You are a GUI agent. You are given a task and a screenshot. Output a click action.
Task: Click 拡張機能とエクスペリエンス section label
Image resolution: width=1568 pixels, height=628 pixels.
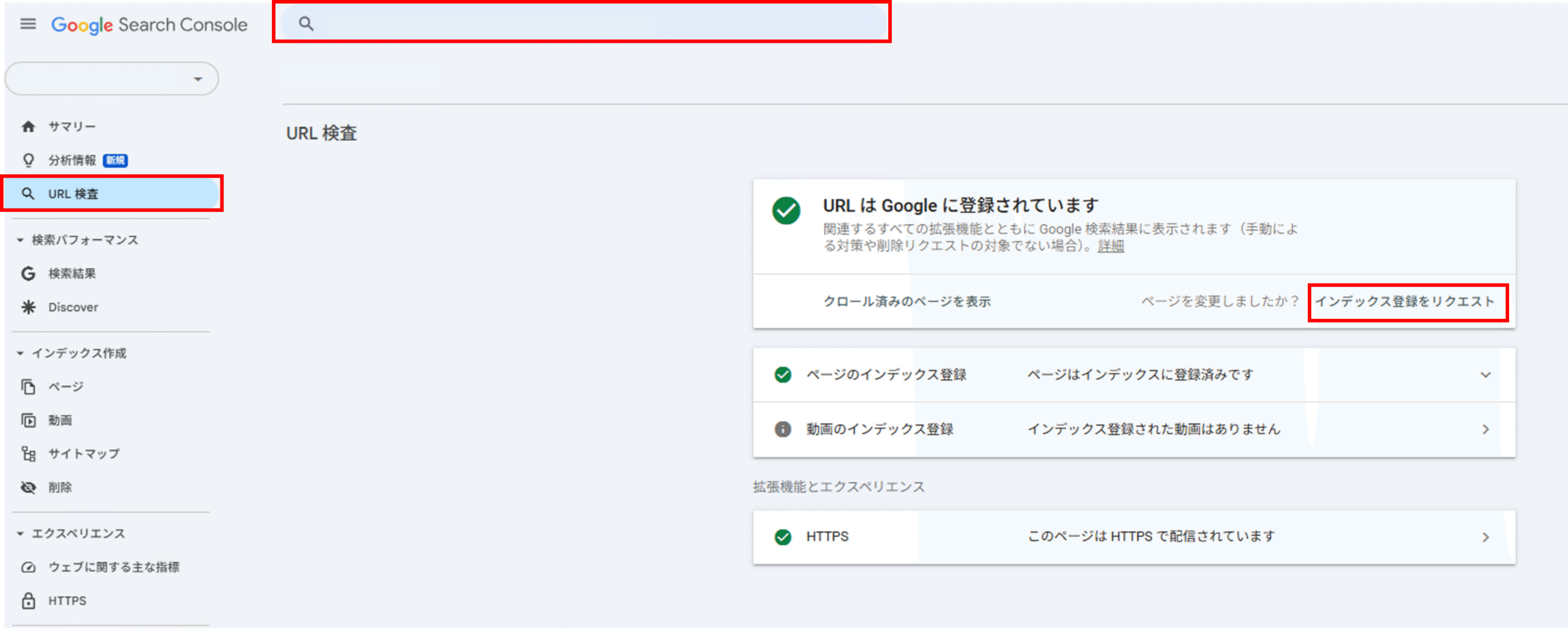[x=839, y=487]
